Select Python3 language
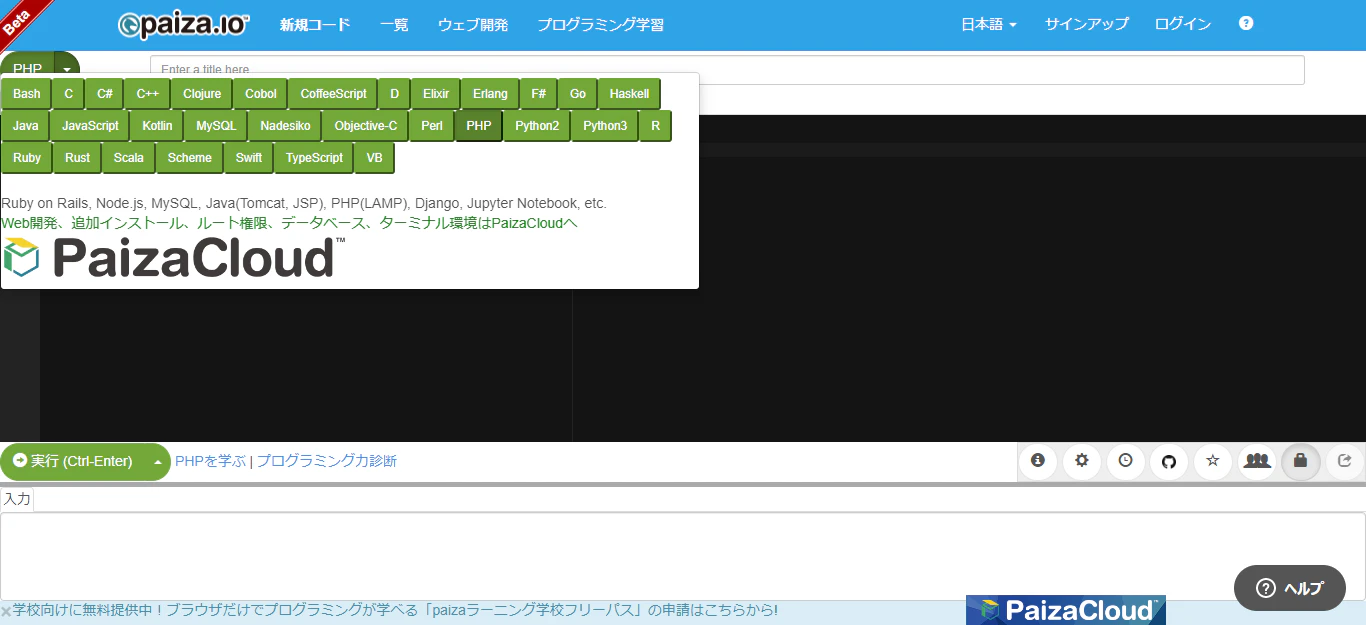Viewport: 1366px width, 625px height. (605, 126)
